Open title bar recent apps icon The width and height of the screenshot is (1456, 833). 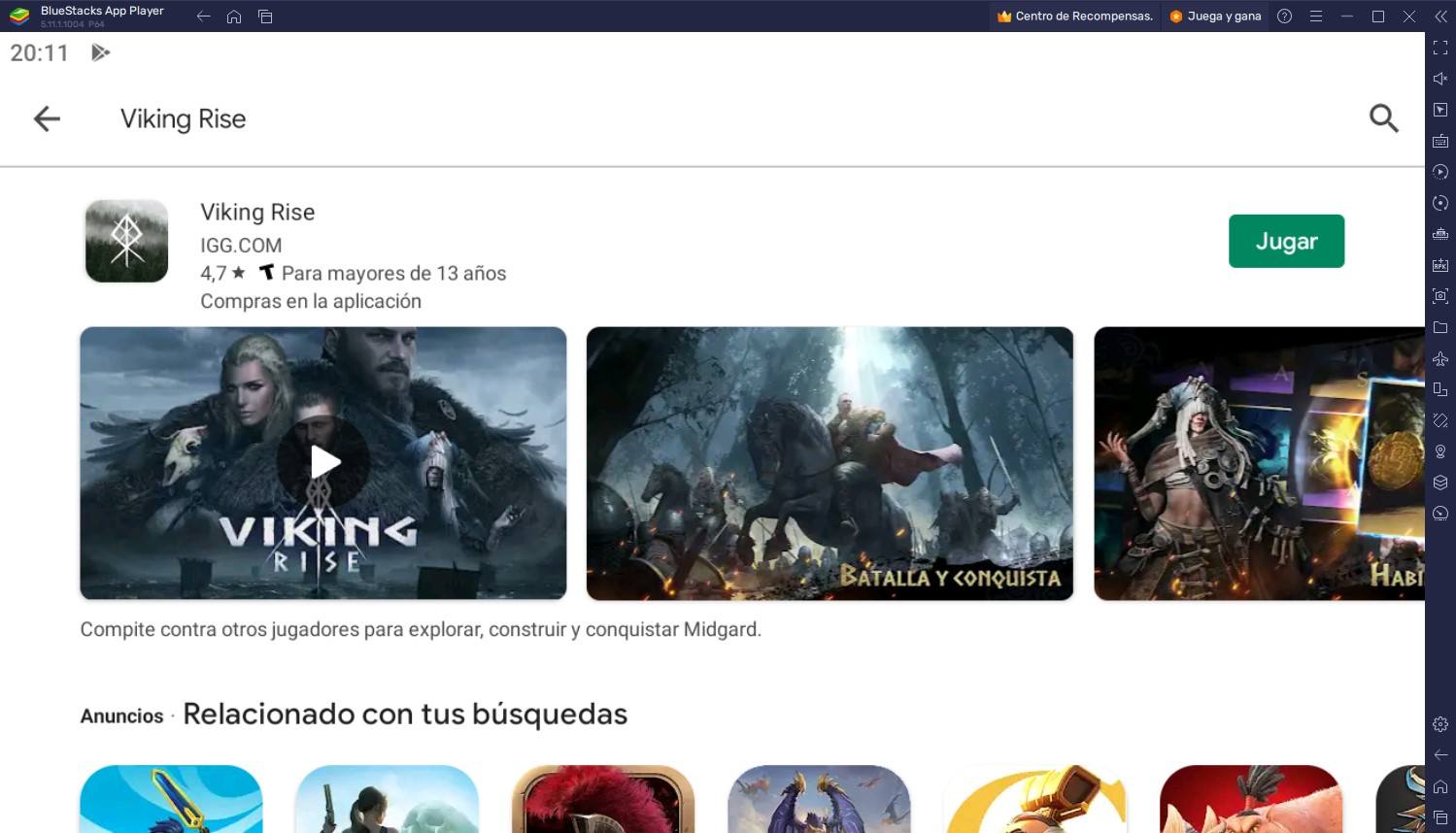(x=265, y=17)
